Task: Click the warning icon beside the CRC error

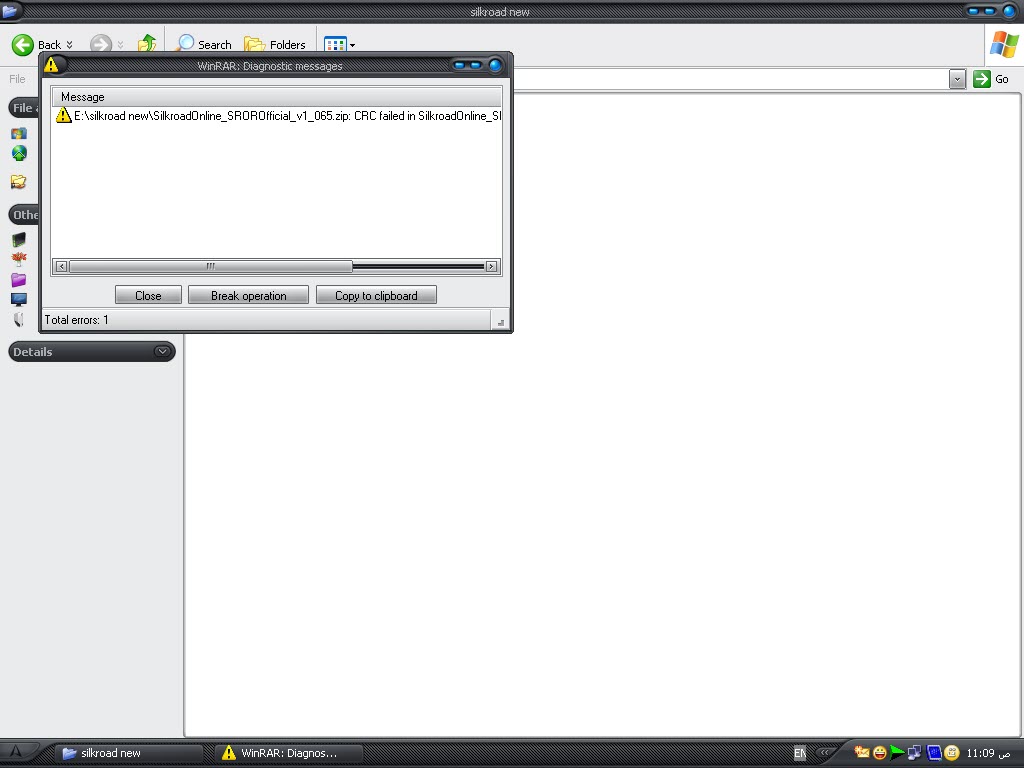Action: coord(63,116)
